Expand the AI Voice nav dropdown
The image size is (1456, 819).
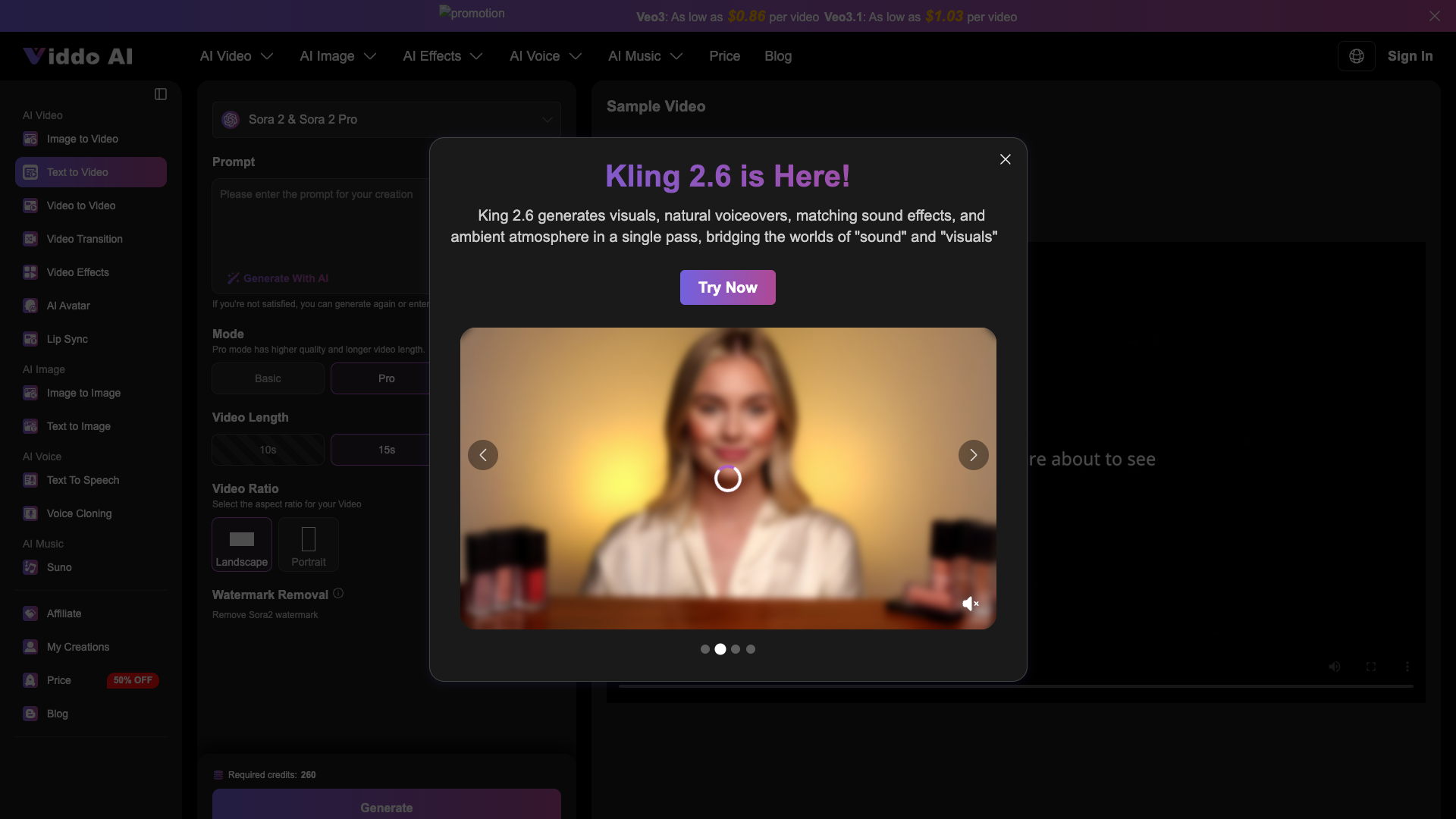[546, 56]
